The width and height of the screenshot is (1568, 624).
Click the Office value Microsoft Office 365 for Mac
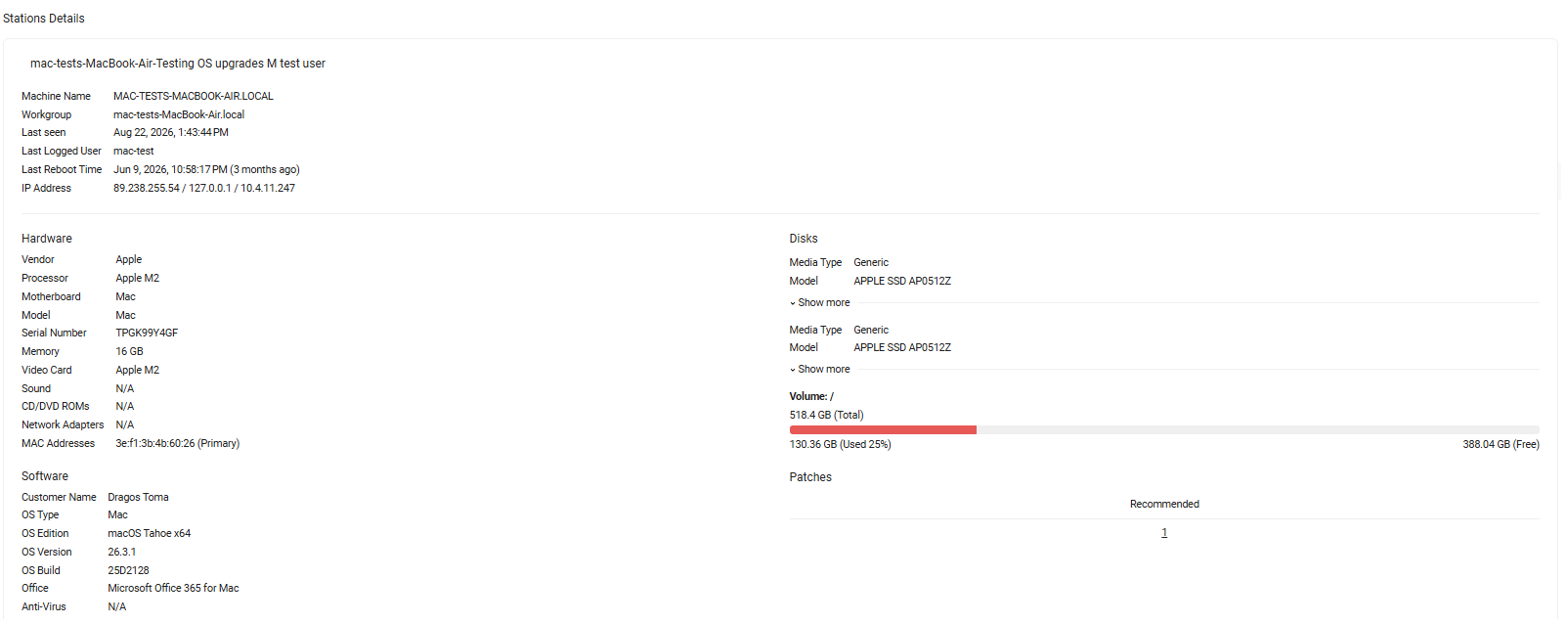tap(173, 589)
